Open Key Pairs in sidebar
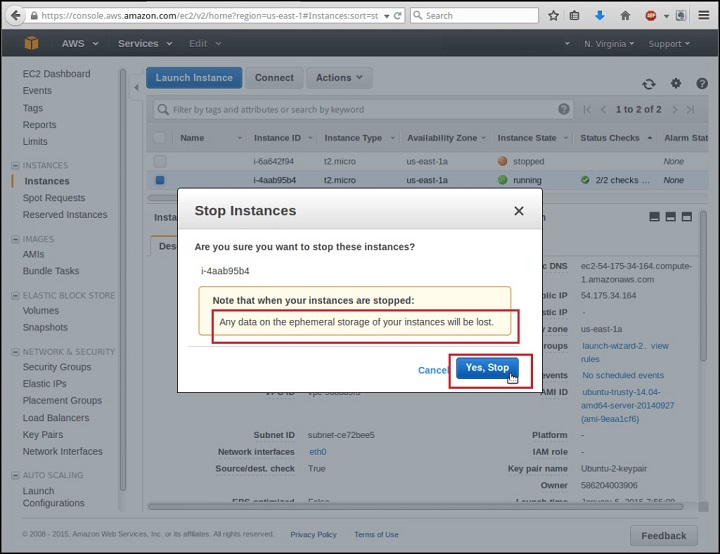720x554 pixels. (43, 435)
